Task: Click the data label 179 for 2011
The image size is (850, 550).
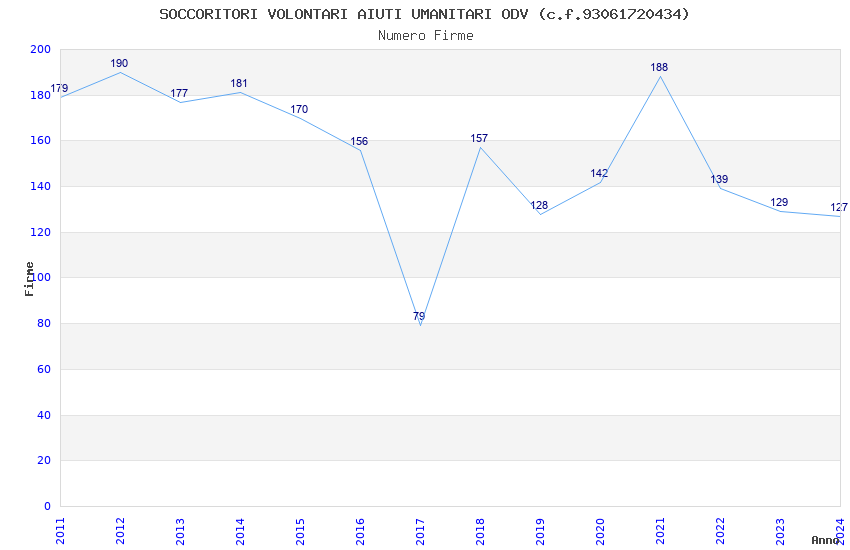Action: 60,88
